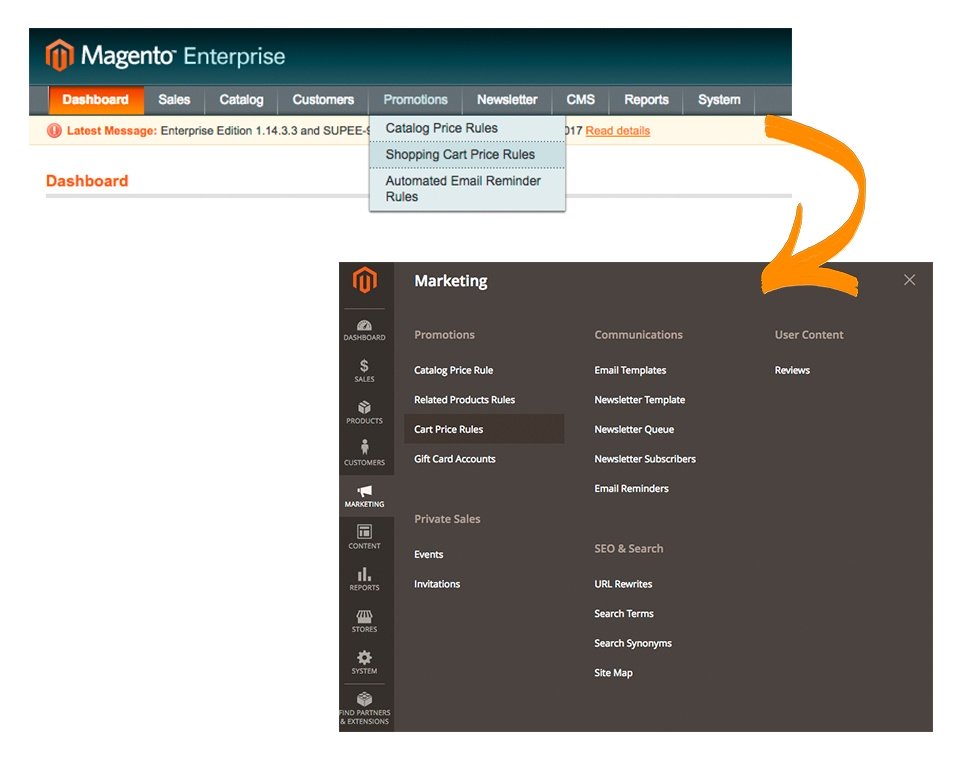Click the SEO & Search section heading
The image size is (960, 760).
(629, 548)
